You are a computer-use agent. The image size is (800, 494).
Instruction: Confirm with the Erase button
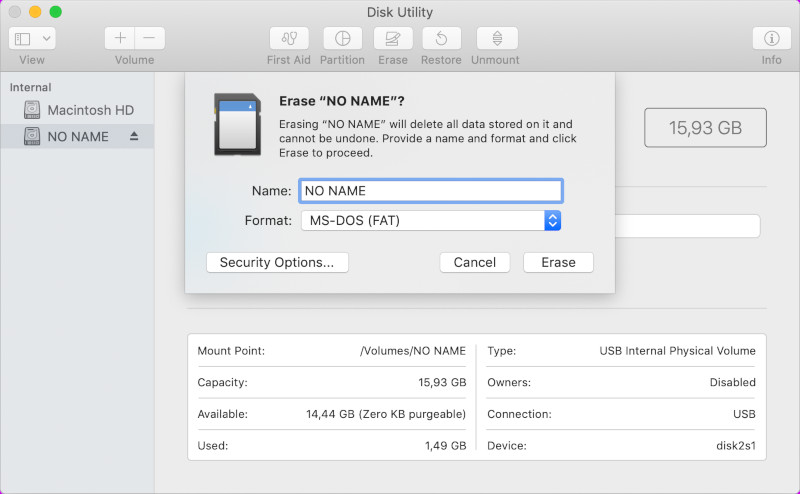click(558, 262)
